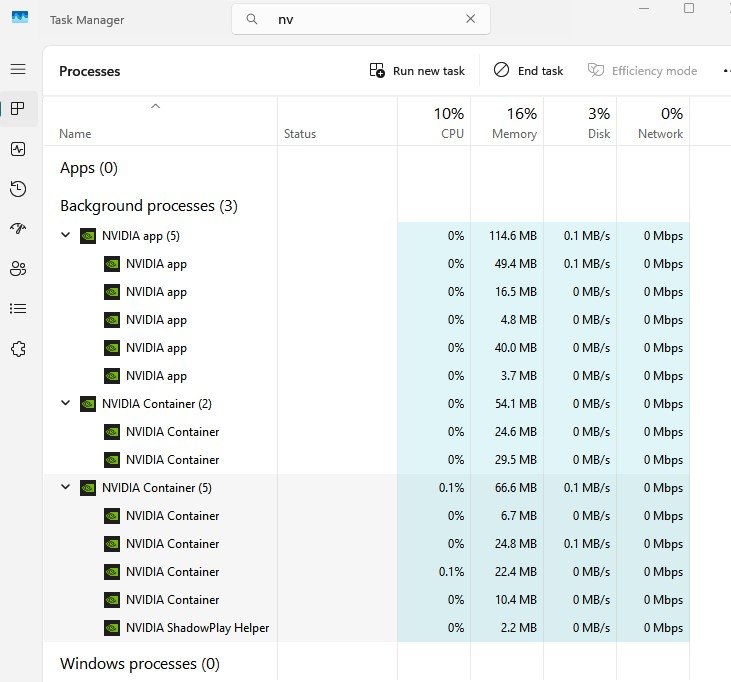Click the Processes page title
The image size is (731, 682).
click(x=90, y=71)
